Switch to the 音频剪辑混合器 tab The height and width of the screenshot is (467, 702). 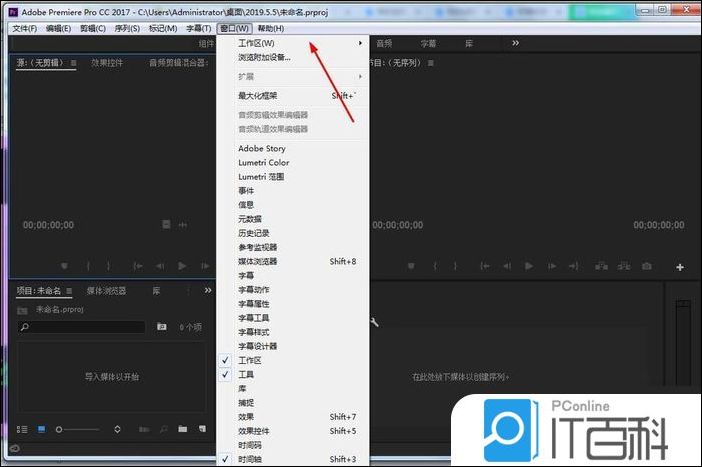(178, 63)
